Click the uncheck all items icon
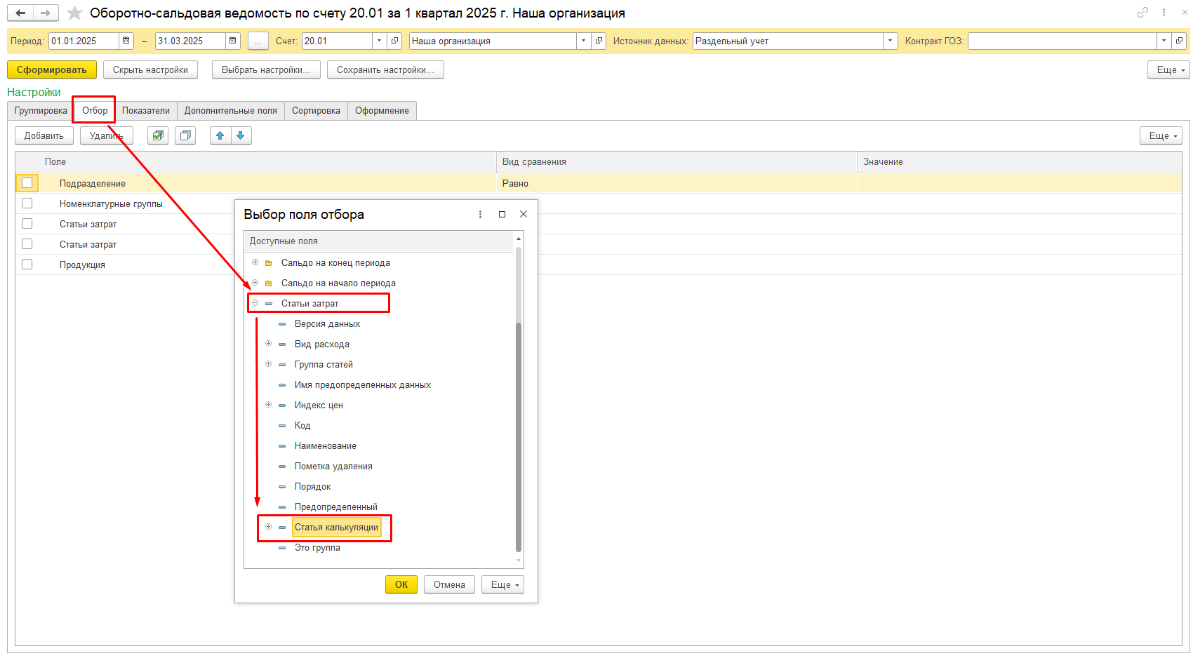Viewport: 1200px width, 658px height. (184, 136)
